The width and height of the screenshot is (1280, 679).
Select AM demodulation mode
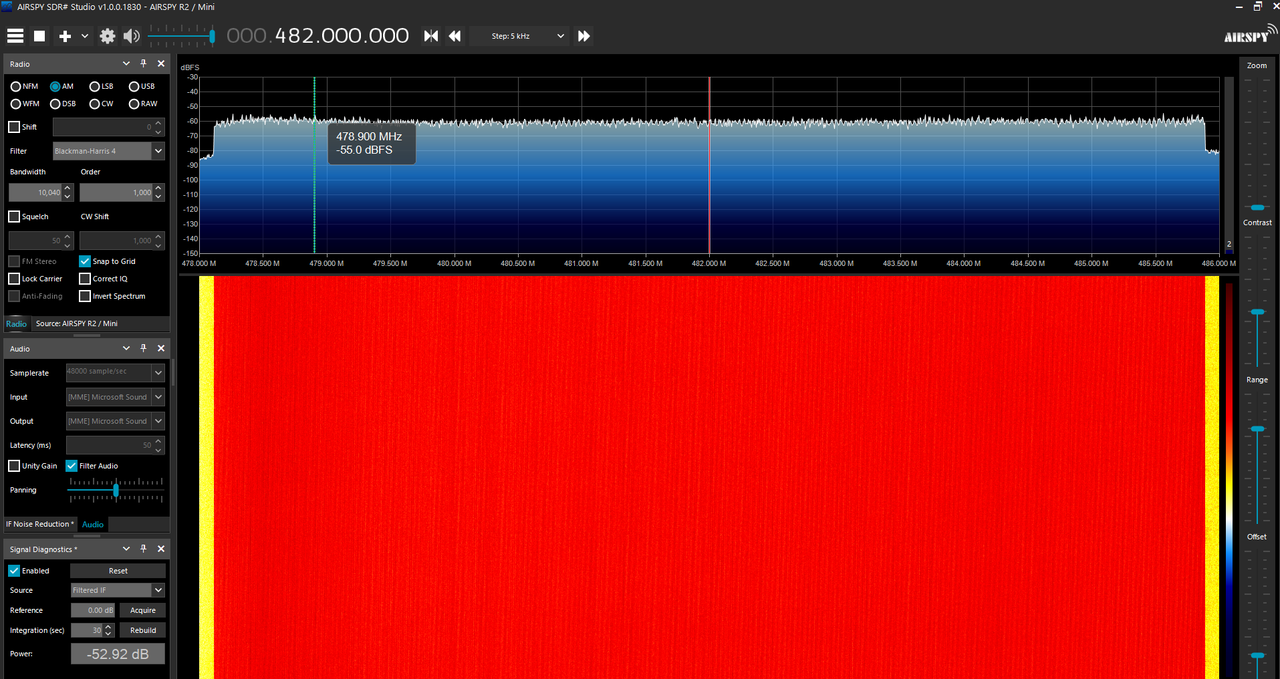pyautogui.click(x=62, y=86)
